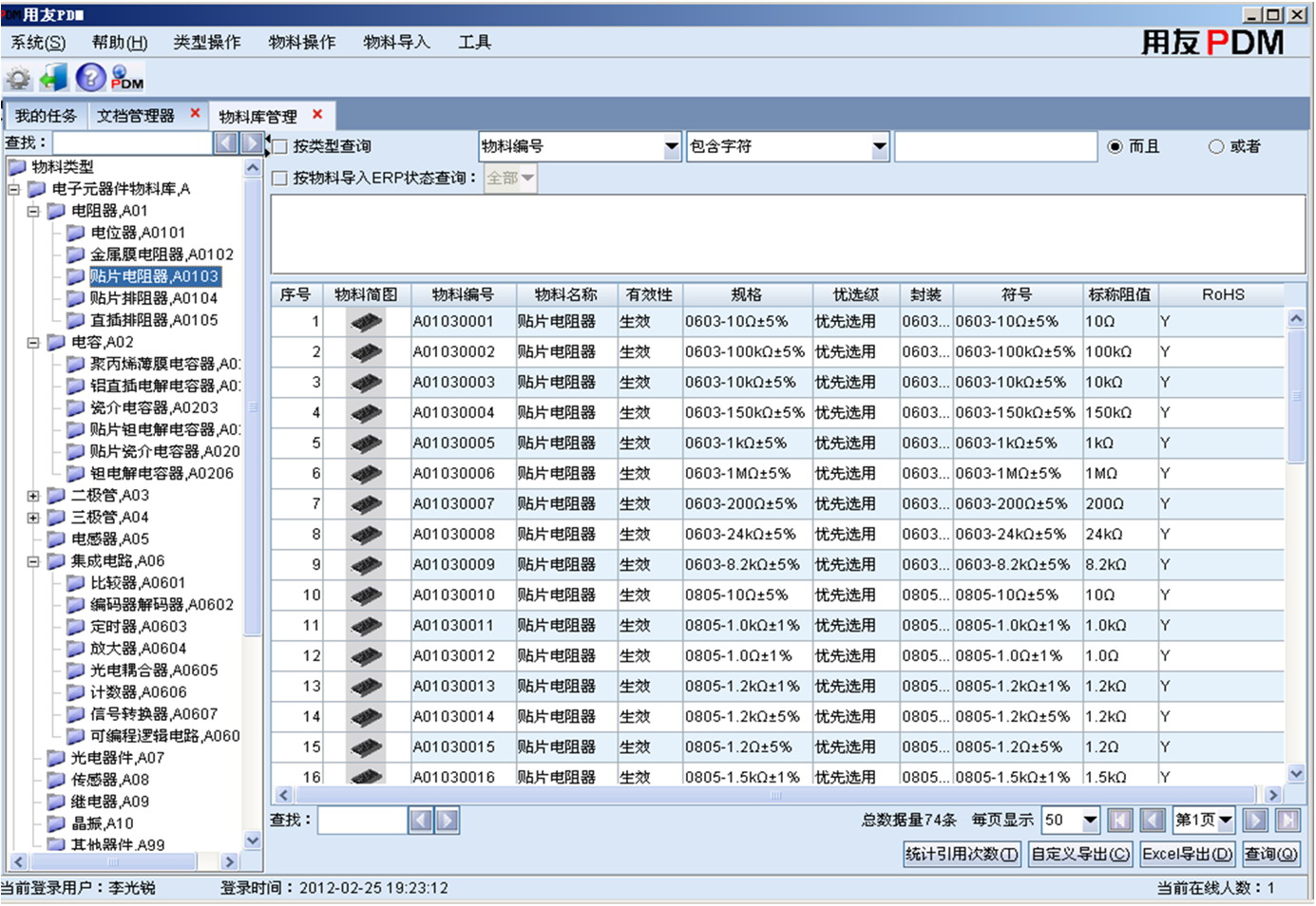Open the 类型操作 menu
Screen dimensions: 1316x906
[207, 43]
